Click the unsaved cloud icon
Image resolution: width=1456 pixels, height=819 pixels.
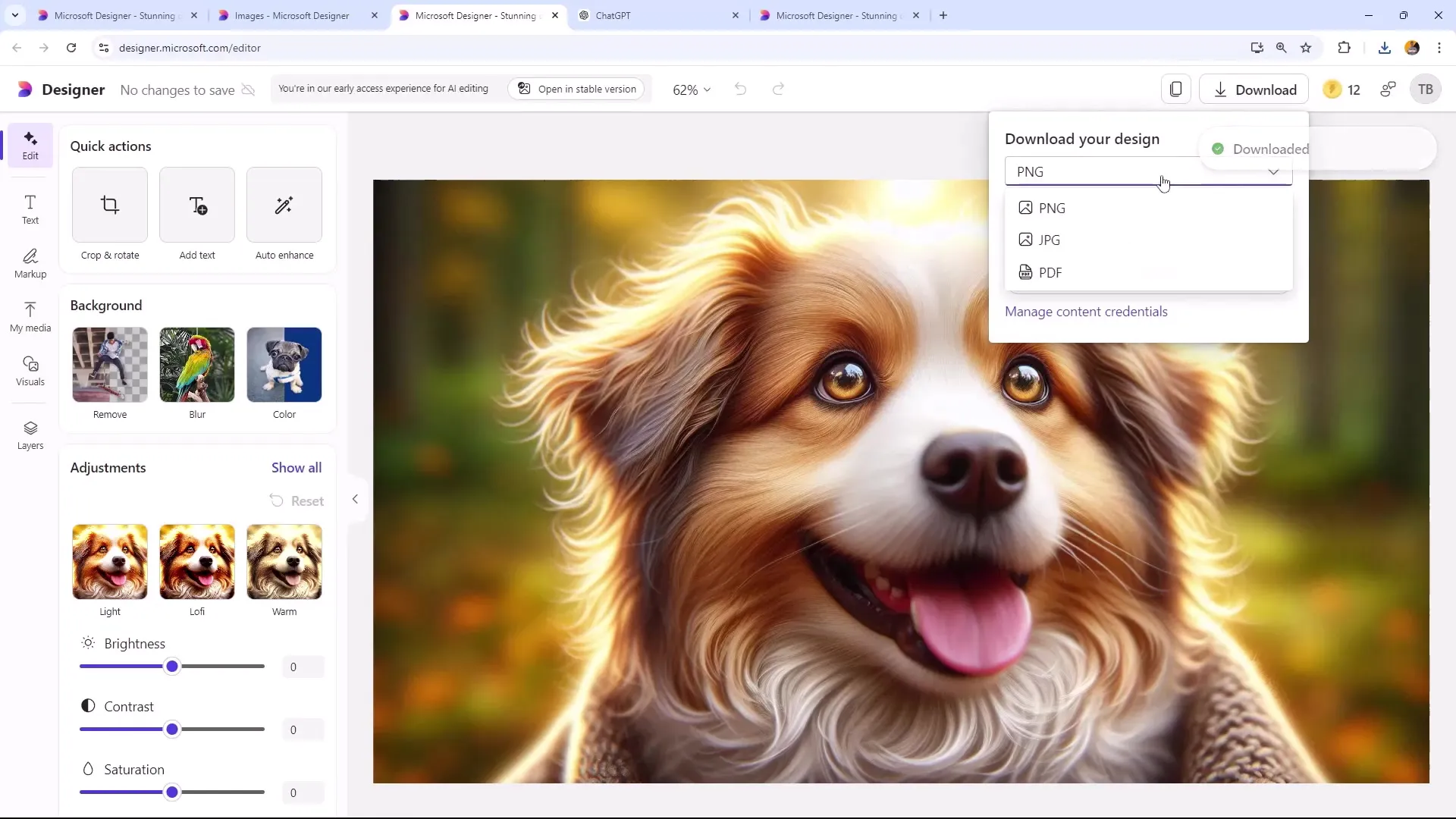[x=248, y=89]
